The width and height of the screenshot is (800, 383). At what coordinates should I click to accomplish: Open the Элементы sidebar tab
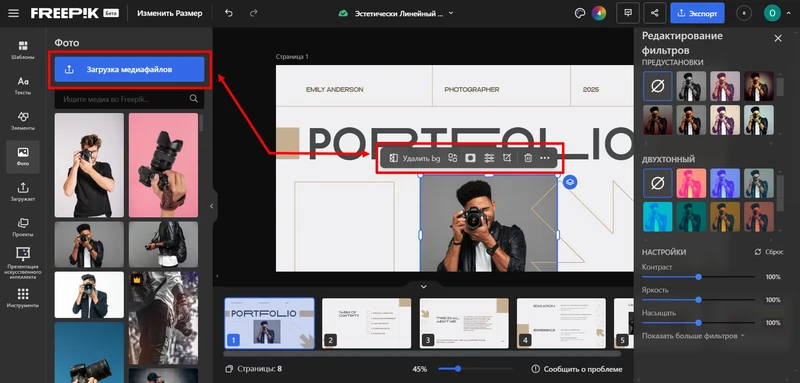point(22,121)
